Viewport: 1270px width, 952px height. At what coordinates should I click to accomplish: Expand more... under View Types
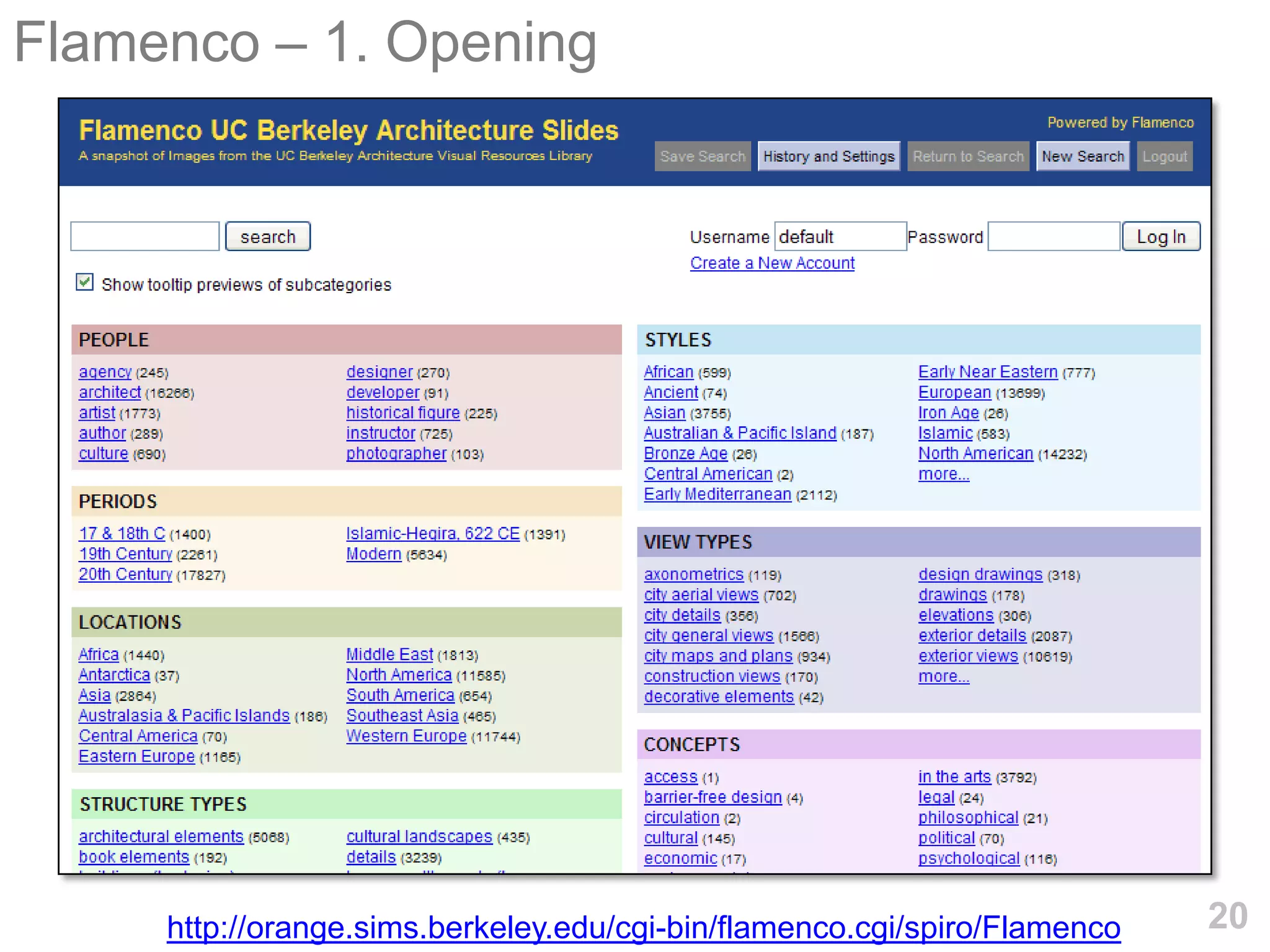coord(944,677)
